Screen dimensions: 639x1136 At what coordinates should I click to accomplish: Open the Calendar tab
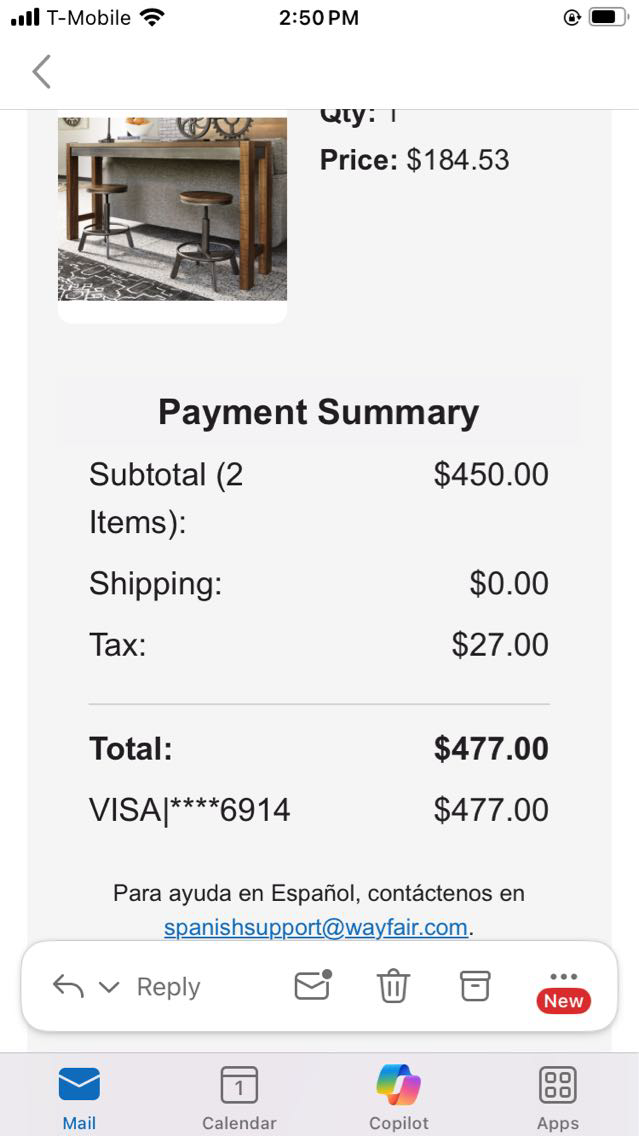(239, 1096)
